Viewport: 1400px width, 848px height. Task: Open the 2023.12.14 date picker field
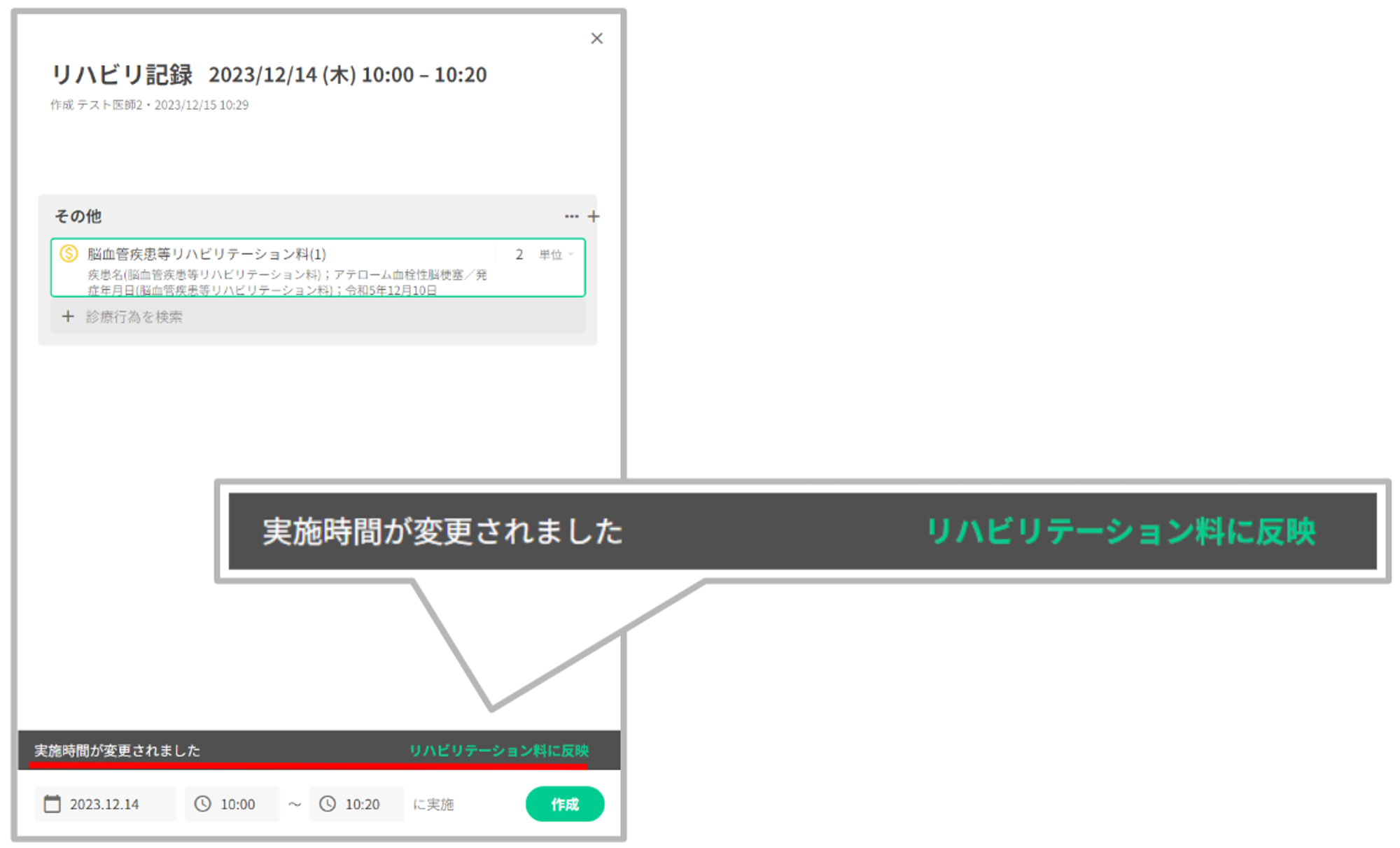(105, 804)
